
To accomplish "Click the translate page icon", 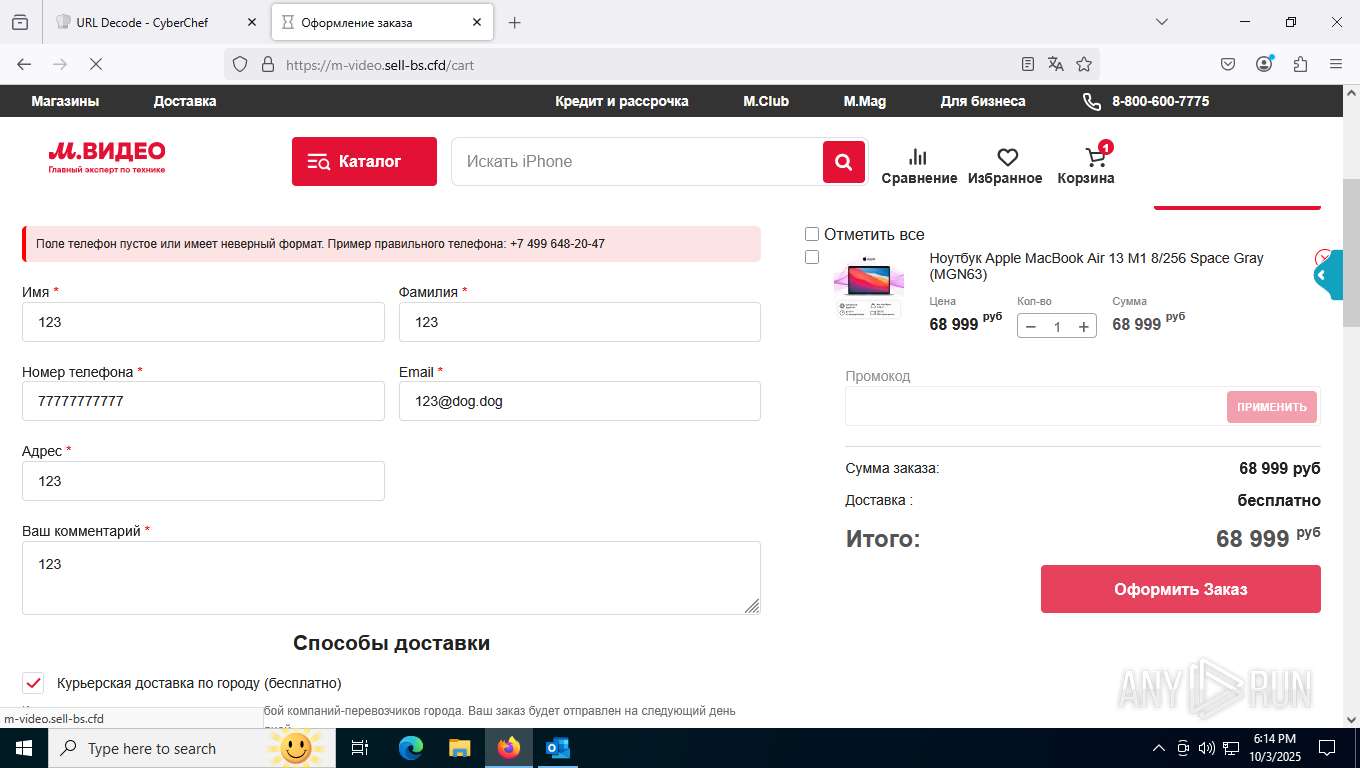I will [1055, 64].
